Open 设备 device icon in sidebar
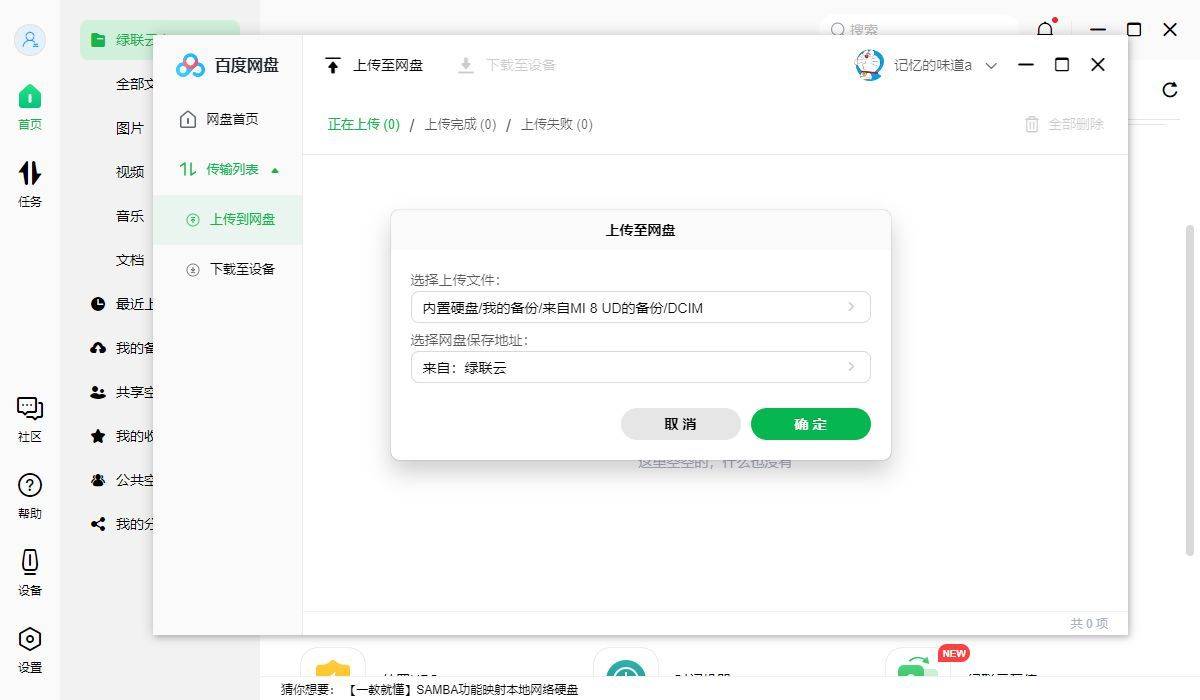 tap(30, 561)
